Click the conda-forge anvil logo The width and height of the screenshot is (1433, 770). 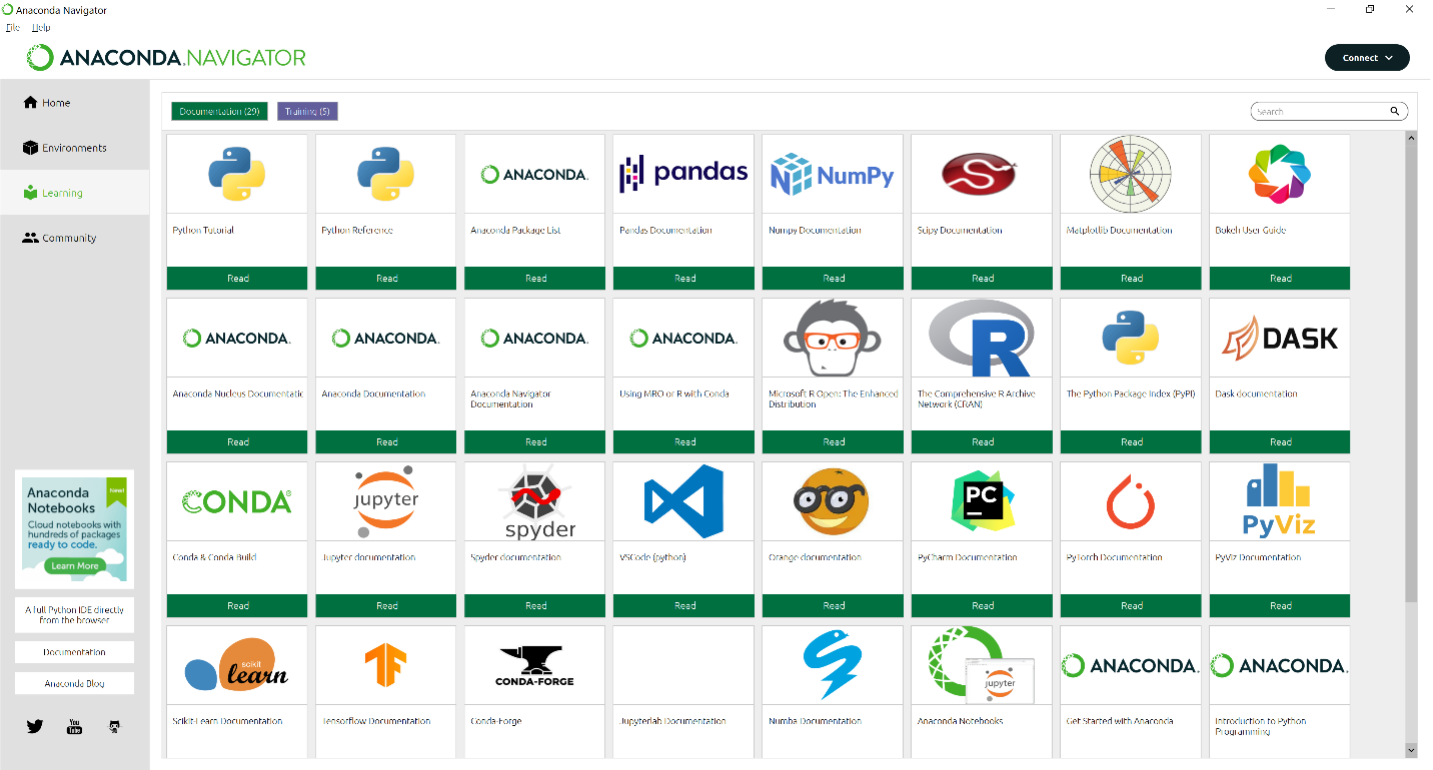(x=535, y=666)
